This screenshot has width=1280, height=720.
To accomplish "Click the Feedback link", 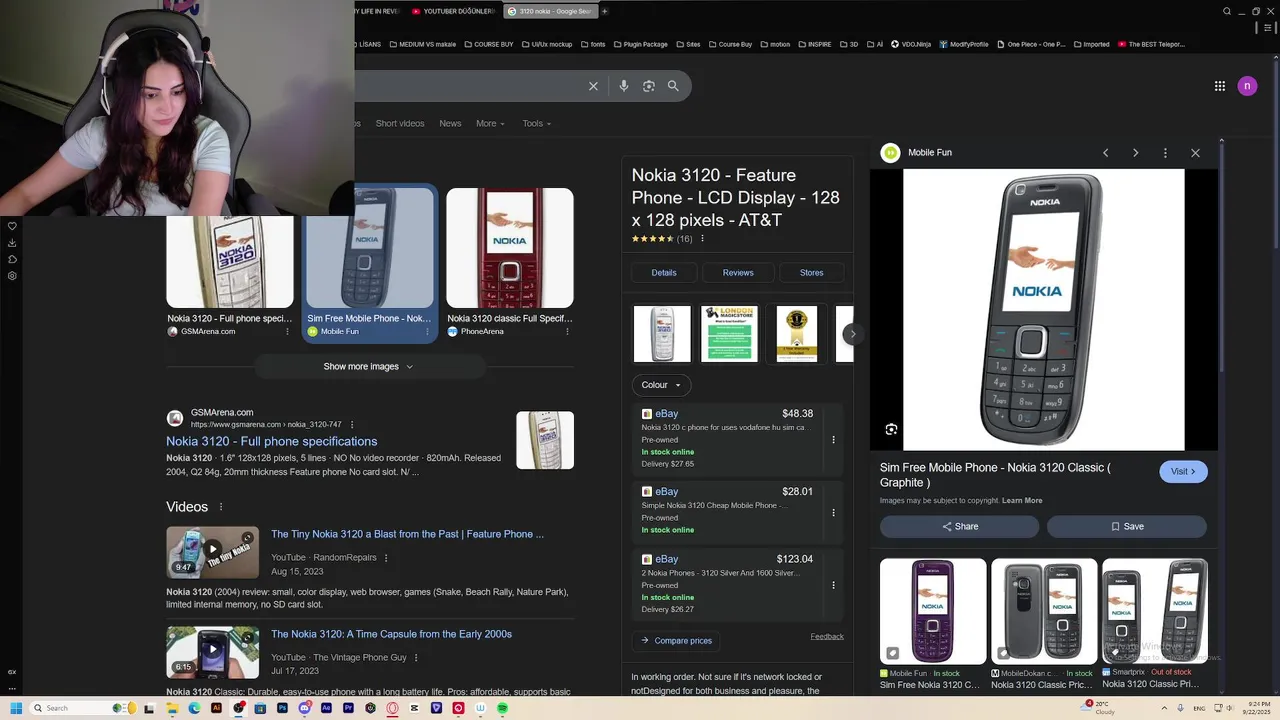I will 827,636.
